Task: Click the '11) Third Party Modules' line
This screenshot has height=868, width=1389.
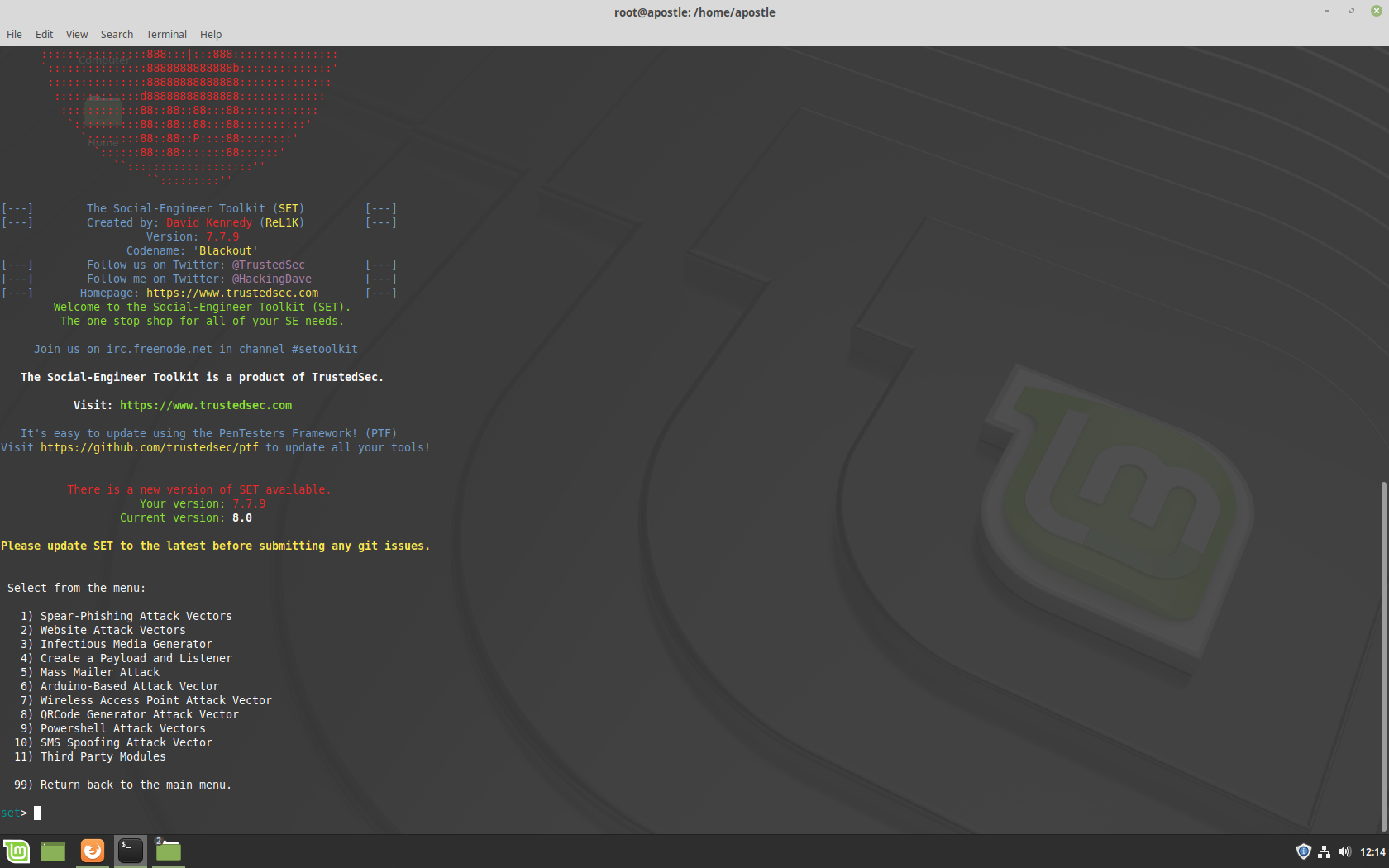Action: point(90,757)
